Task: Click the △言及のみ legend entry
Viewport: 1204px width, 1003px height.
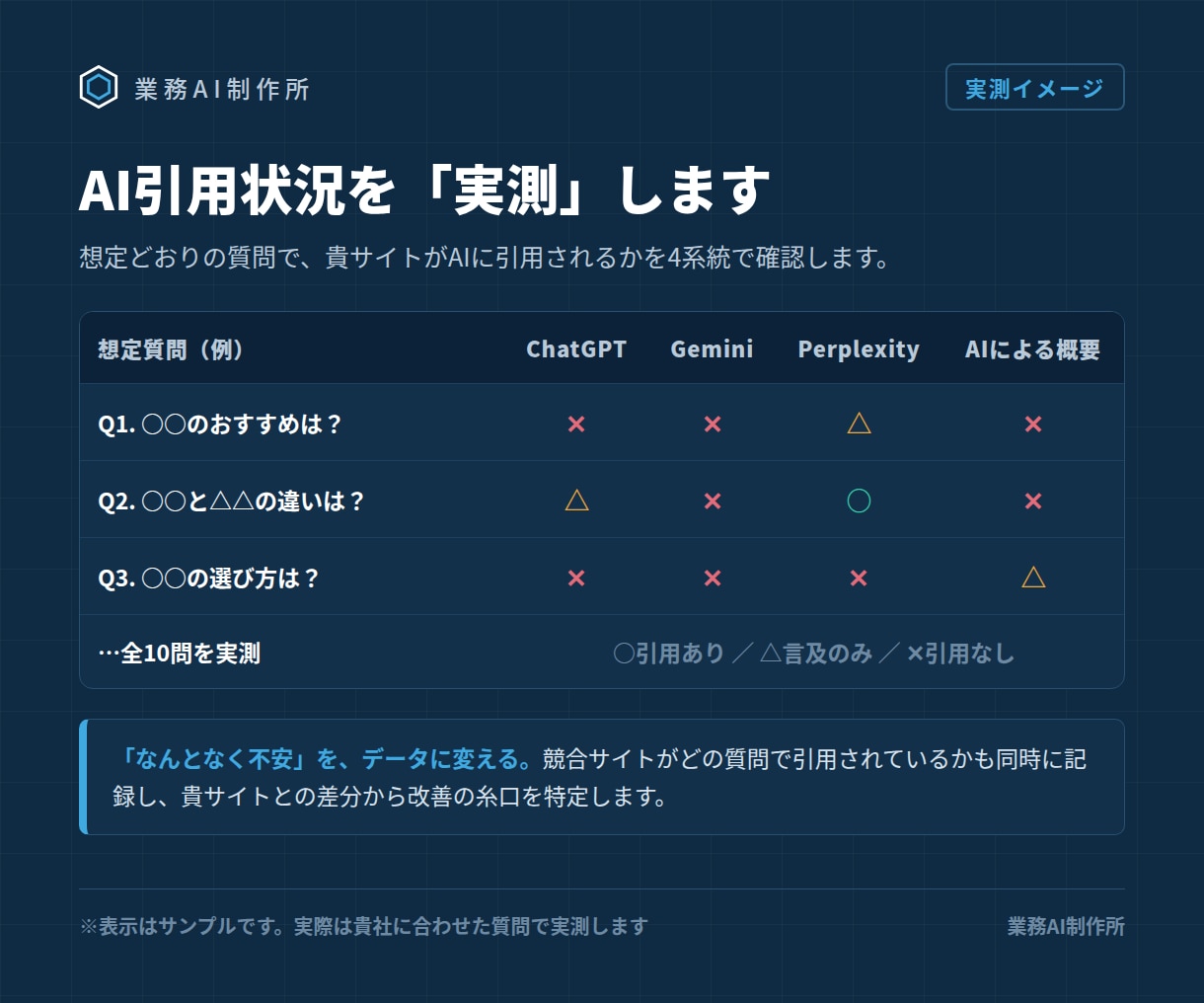Action: pyautogui.click(x=816, y=654)
